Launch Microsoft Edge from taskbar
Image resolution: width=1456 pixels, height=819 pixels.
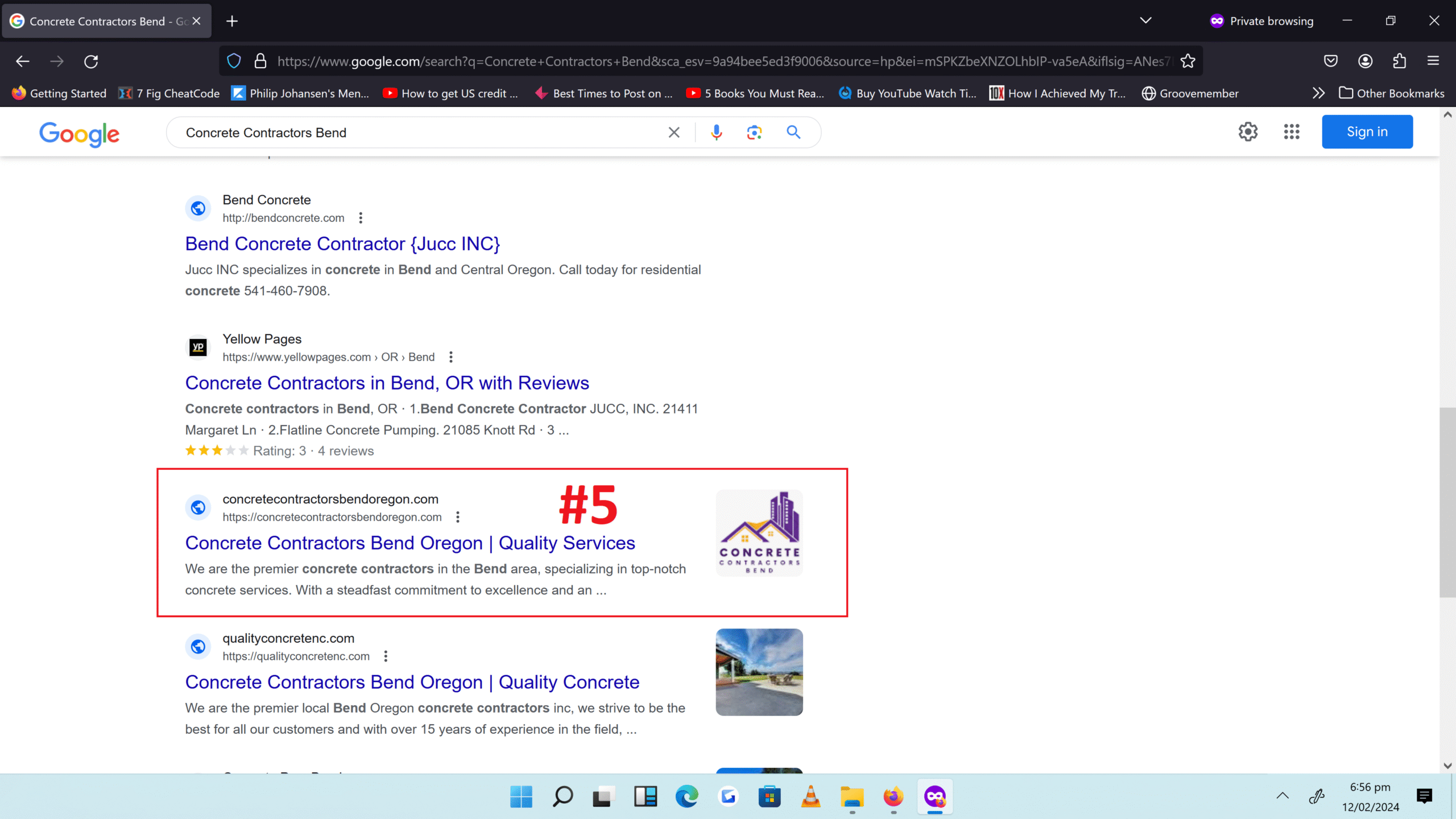[687, 796]
